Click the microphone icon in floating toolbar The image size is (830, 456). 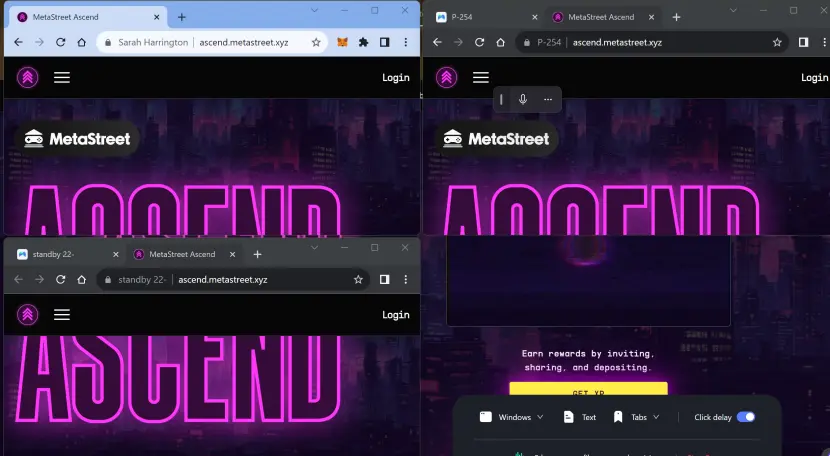[x=522, y=99]
